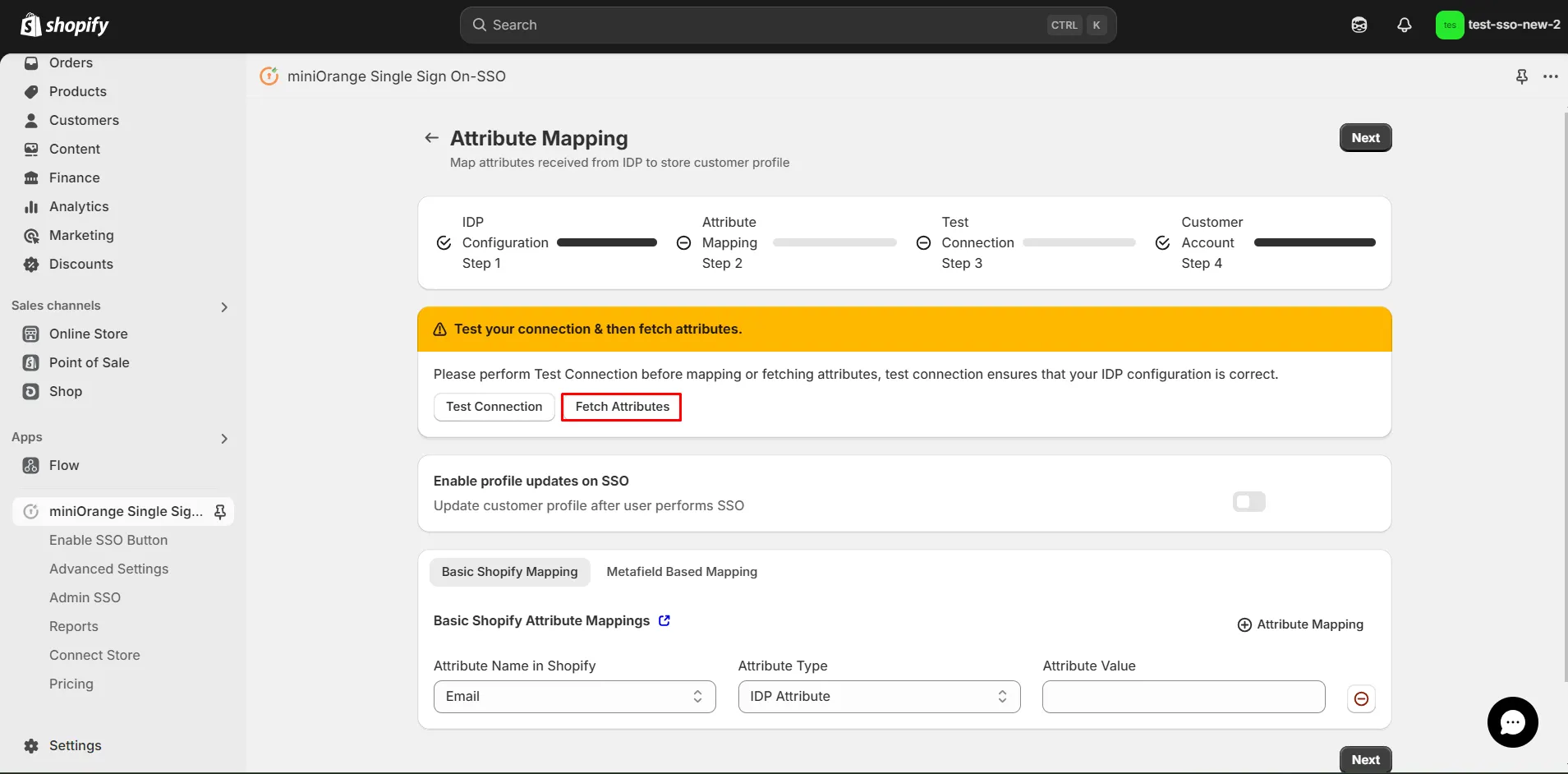1568x774 pixels.
Task: Open the chat support bubble
Action: pos(1512,722)
